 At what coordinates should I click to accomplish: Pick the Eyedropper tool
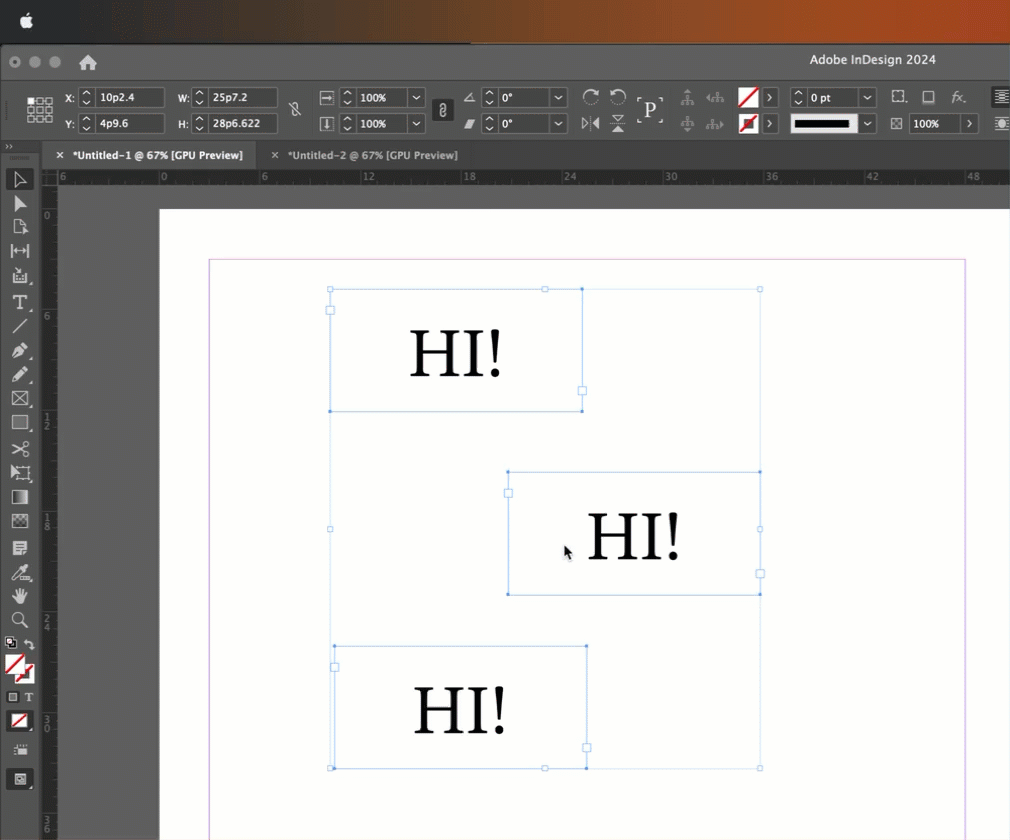[20, 572]
